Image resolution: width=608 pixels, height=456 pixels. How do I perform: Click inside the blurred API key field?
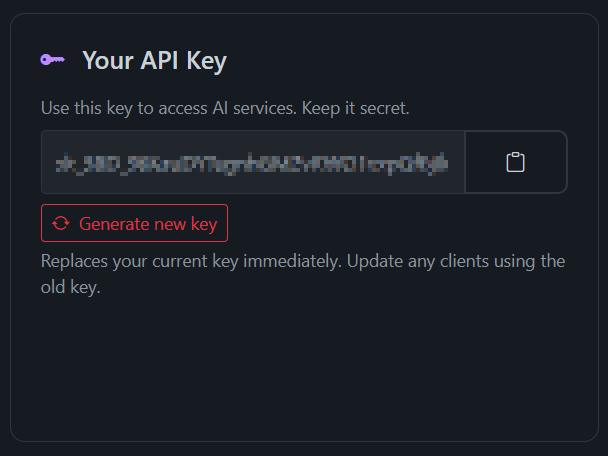[x=253, y=162]
